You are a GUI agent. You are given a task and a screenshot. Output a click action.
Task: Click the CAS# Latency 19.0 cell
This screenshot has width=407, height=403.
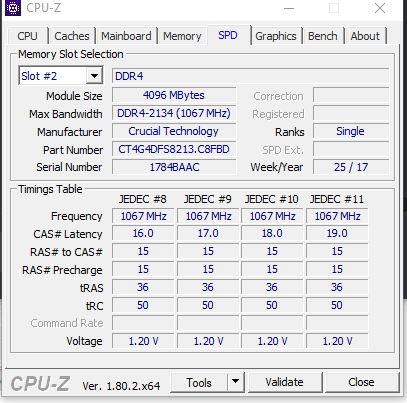(337, 233)
